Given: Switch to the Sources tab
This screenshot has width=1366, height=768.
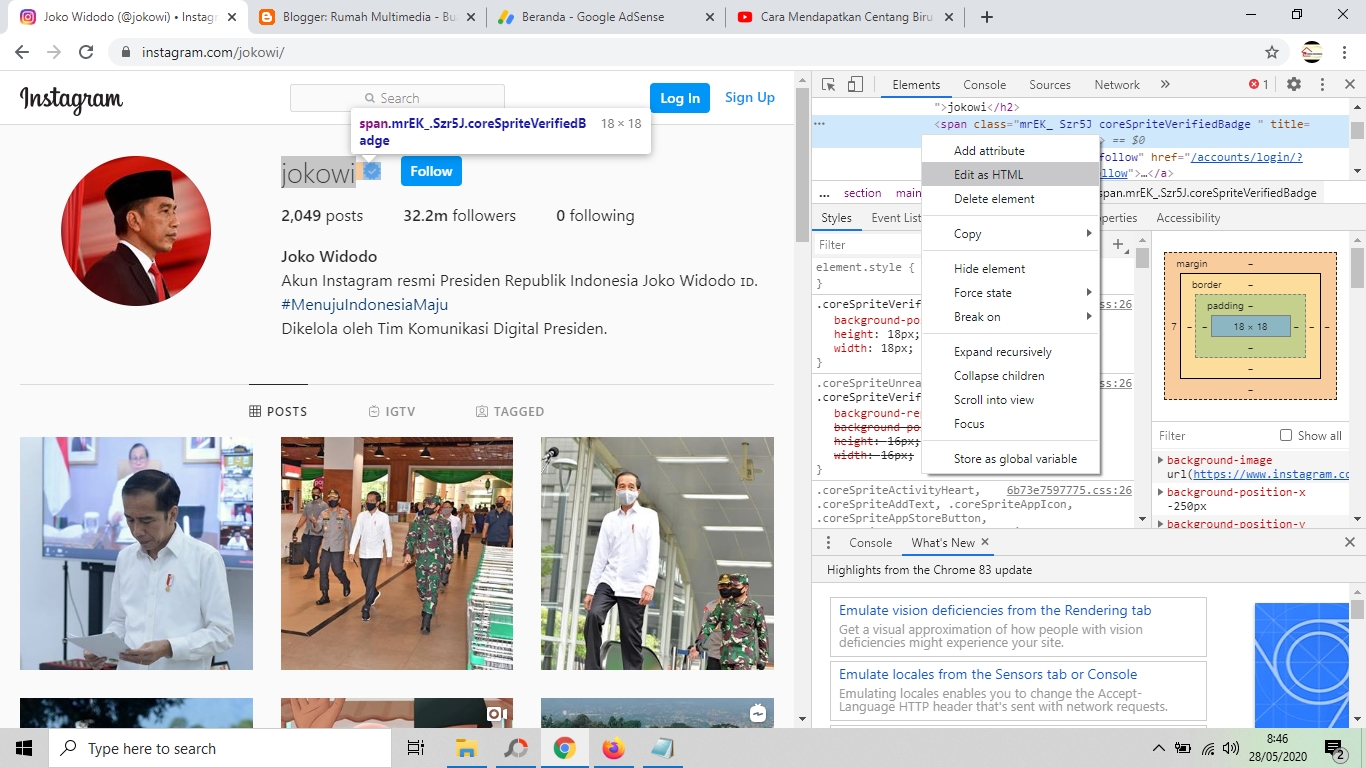Looking at the screenshot, I should (1050, 85).
